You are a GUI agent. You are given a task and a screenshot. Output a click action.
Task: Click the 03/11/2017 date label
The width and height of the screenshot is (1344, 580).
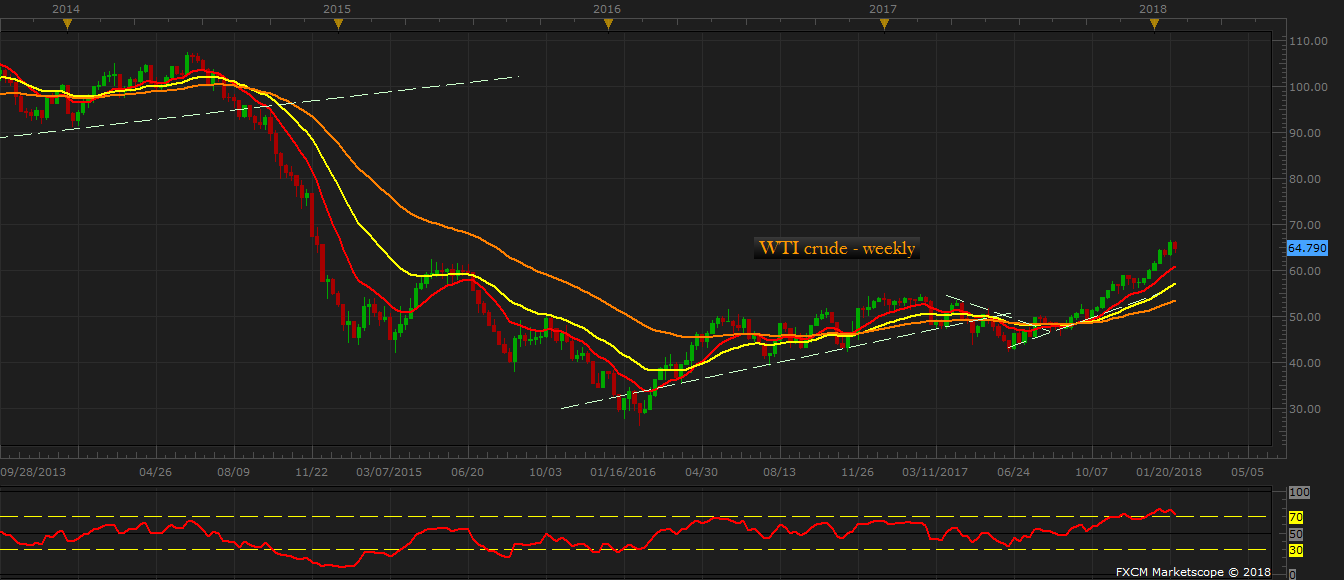click(x=935, y=471)
